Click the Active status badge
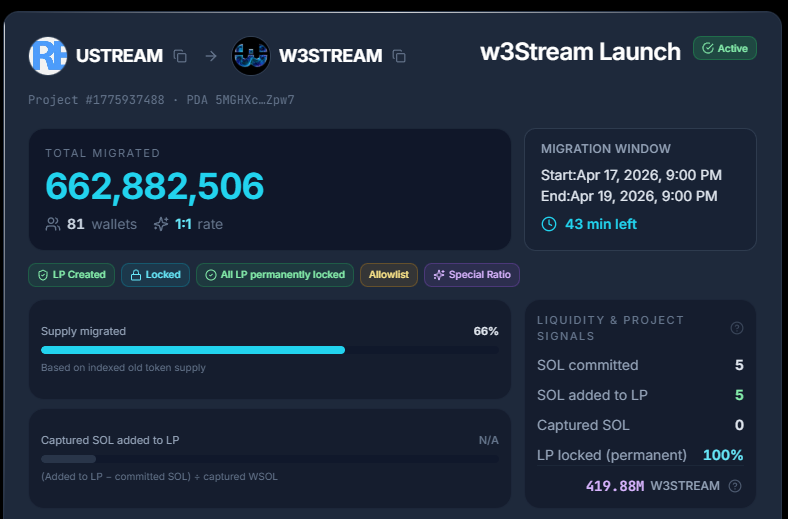This screenshot has height=519, width=788. [725, 48]
